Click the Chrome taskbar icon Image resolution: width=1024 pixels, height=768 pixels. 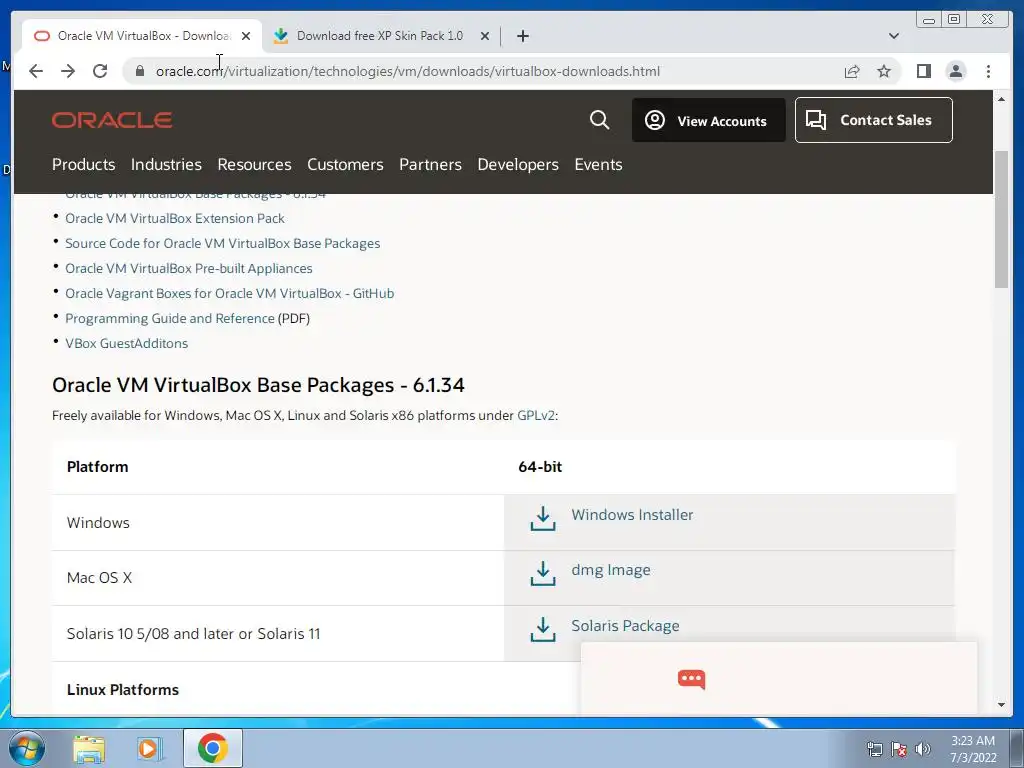click(x=213, y=748)
